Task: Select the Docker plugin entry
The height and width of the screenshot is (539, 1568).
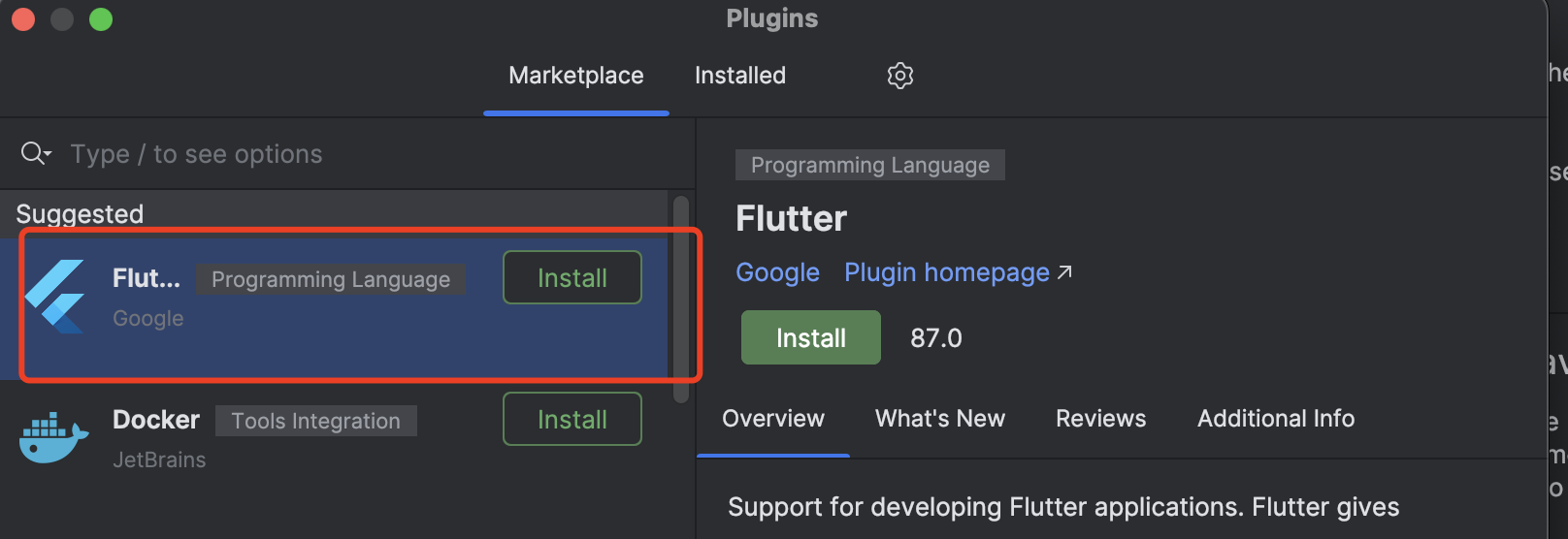Action: (335, 438)
